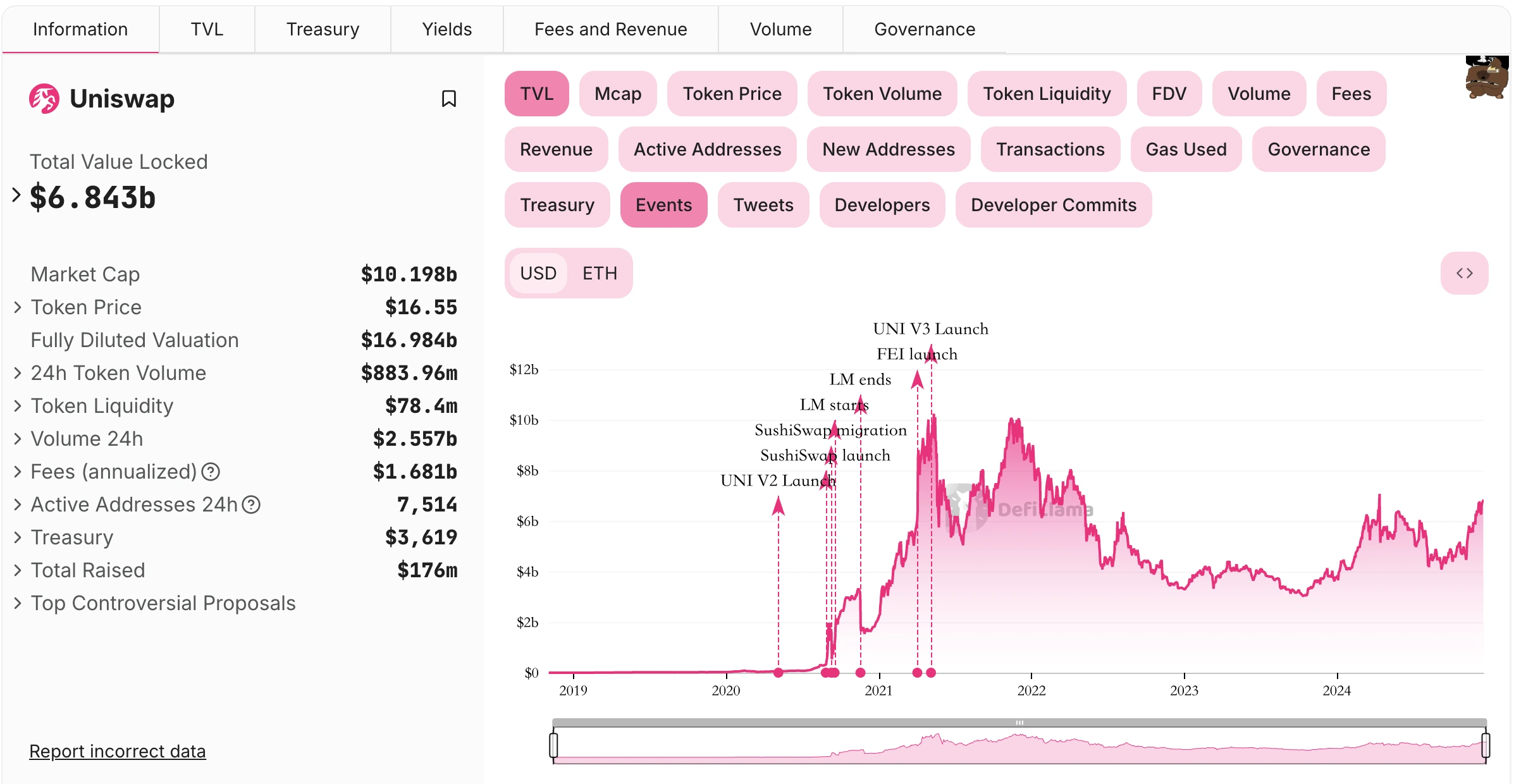Enable Active Addresses on chart
1533x784 pixels.
coord(707,149)
